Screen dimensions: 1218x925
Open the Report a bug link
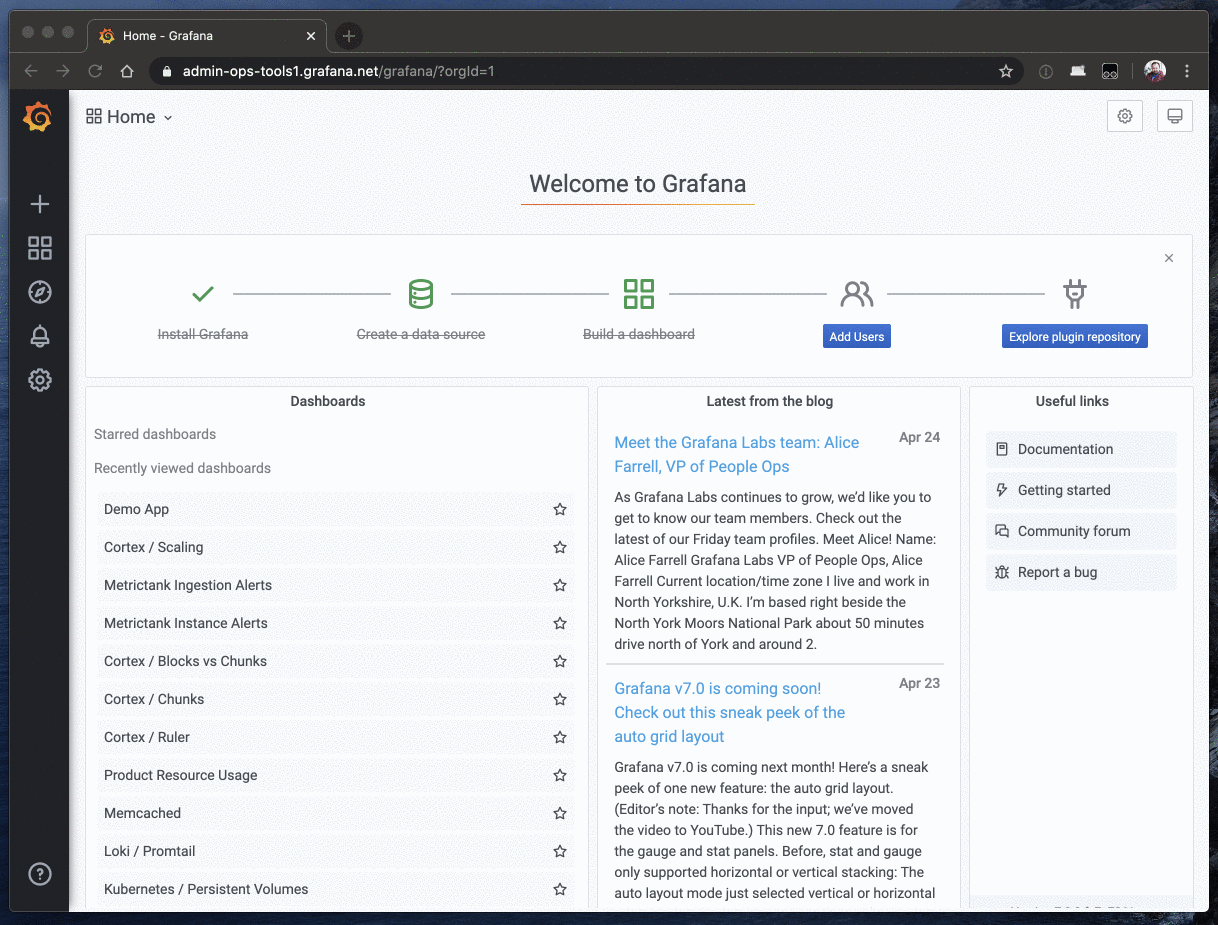(1081, 572)
